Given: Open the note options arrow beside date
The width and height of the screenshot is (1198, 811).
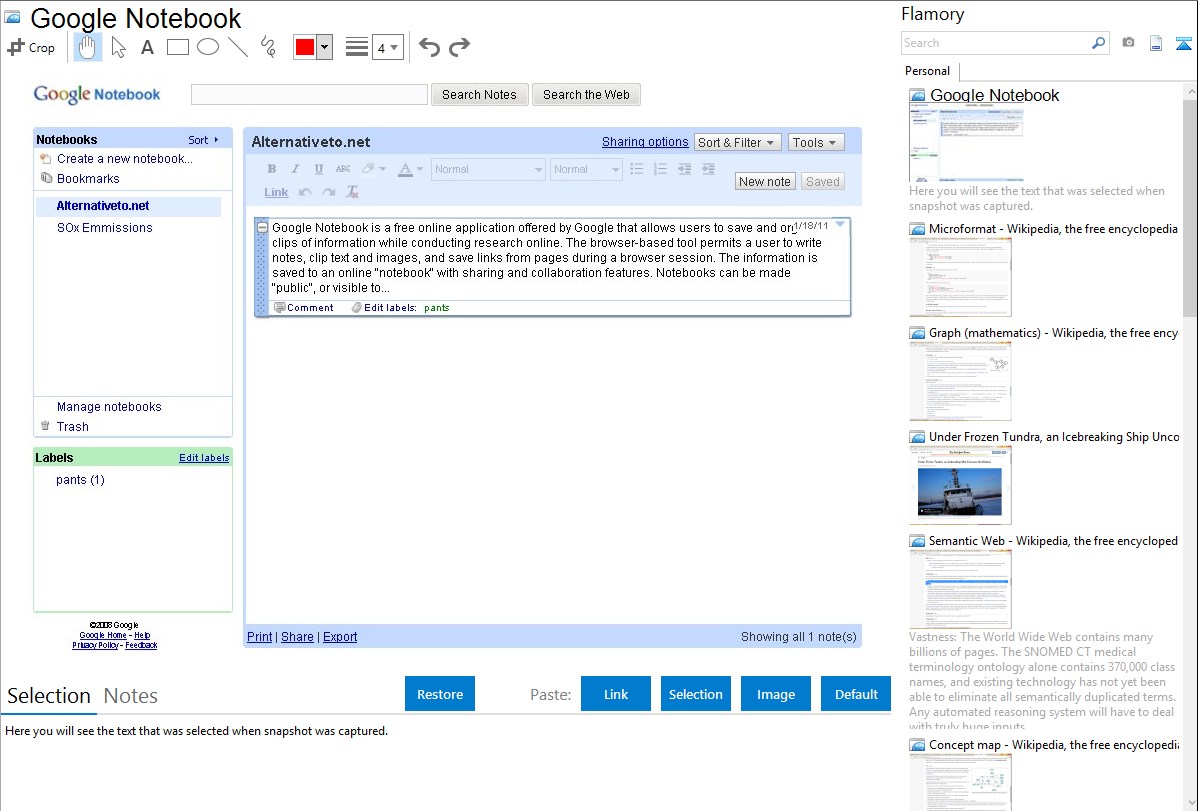Looking at the screenshot, I should 840,225.
